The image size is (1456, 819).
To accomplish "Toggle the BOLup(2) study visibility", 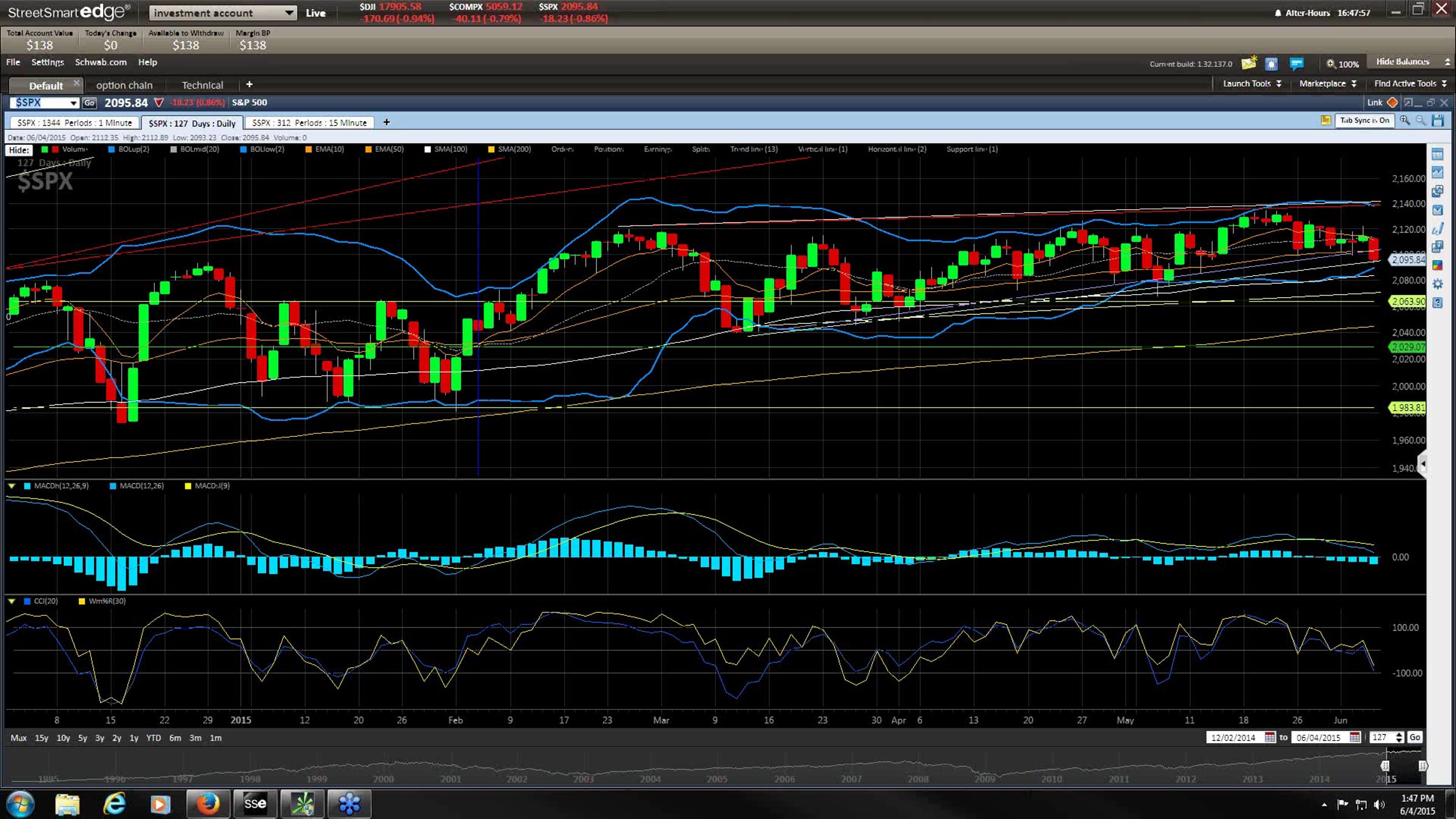I will (112, 149).
